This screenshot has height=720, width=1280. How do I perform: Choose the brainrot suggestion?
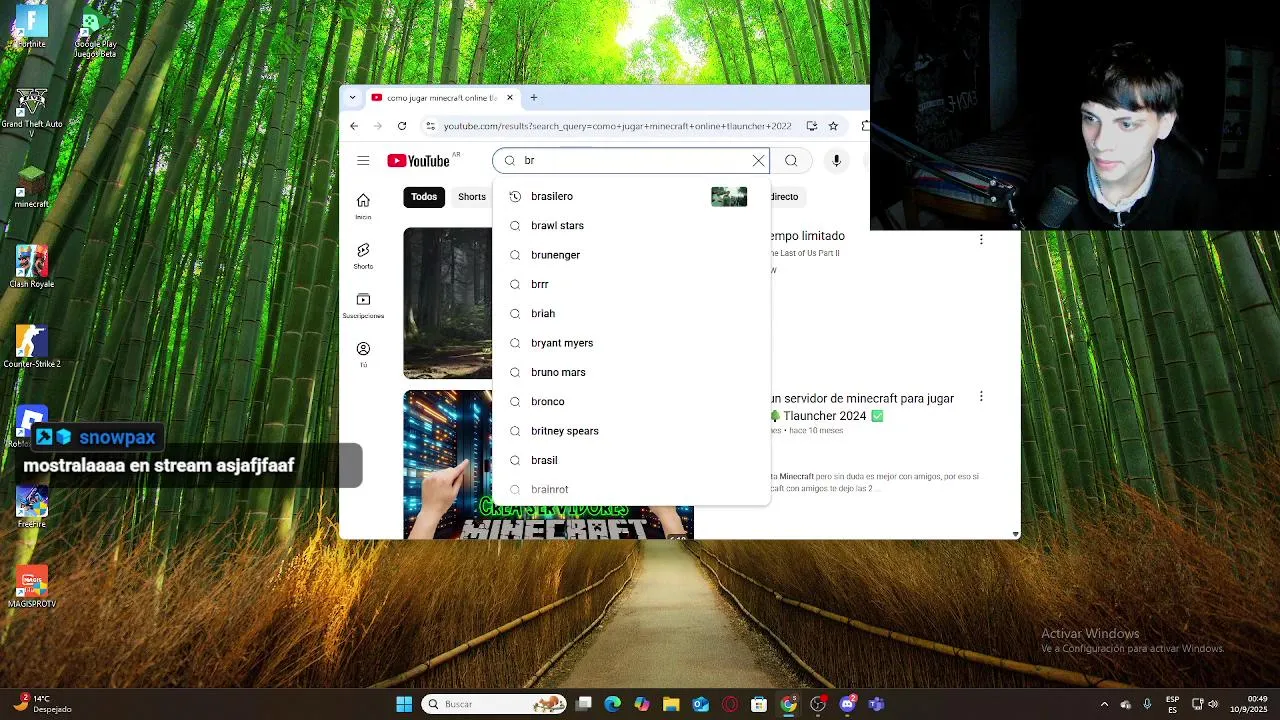[x=631, y=490]
